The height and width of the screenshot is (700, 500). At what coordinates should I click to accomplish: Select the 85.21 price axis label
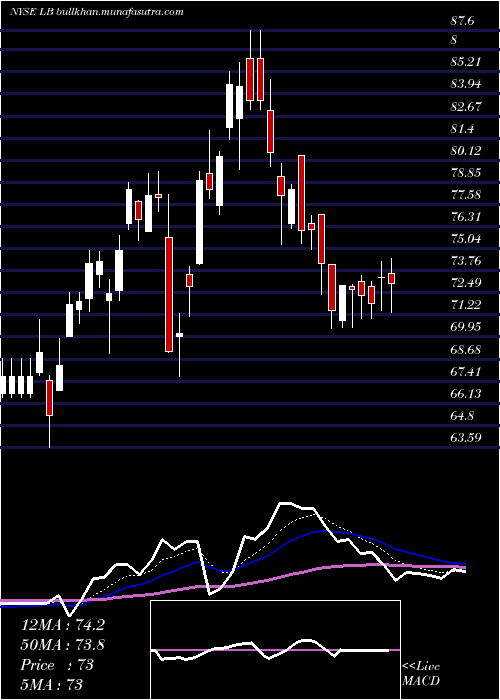(466, 61)
